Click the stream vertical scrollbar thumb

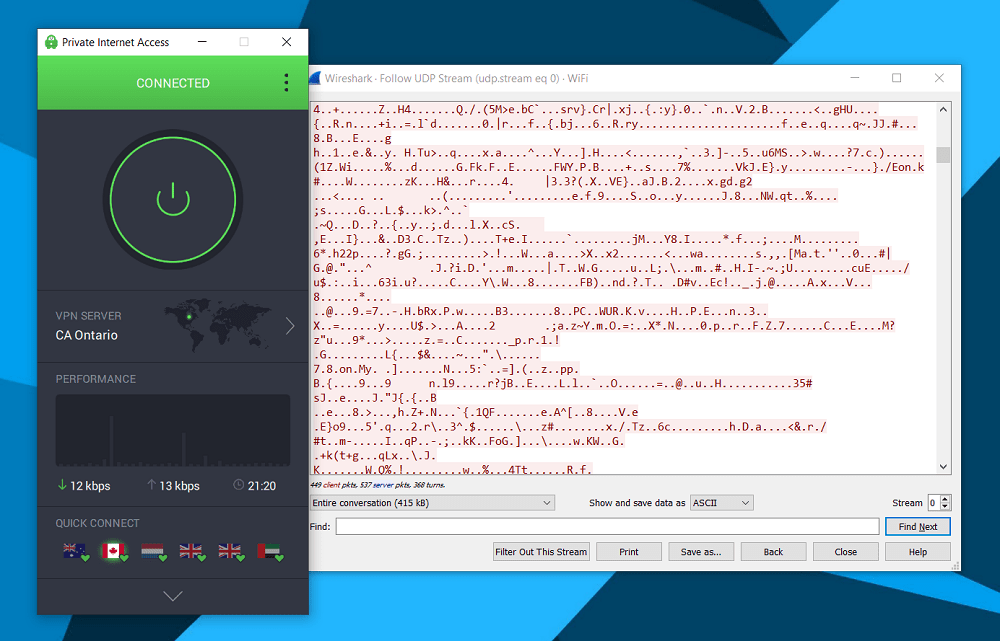click(943, 154)
